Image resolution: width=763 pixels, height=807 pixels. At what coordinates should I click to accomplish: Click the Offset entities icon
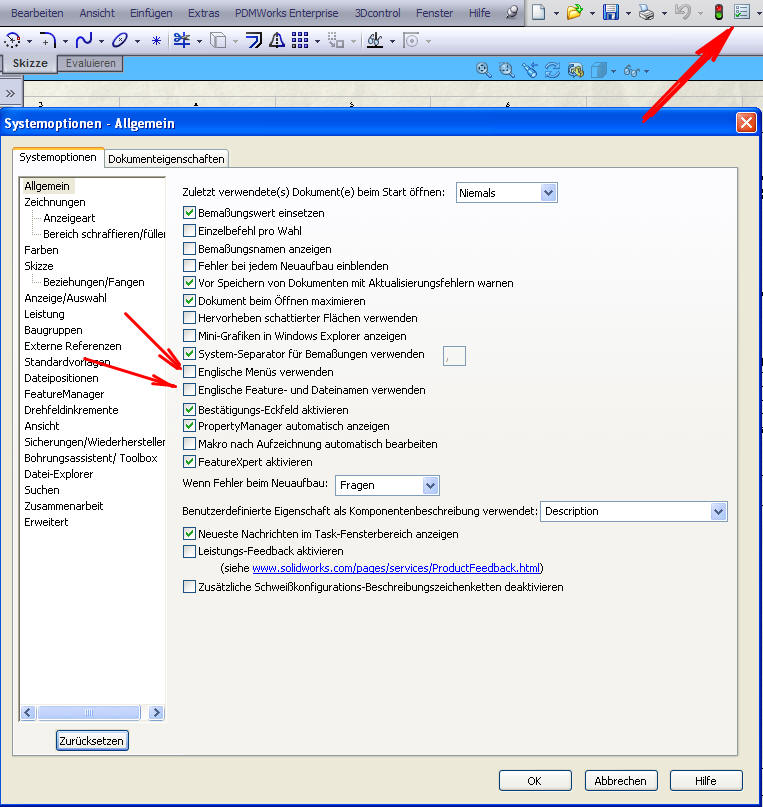[253, 40]
